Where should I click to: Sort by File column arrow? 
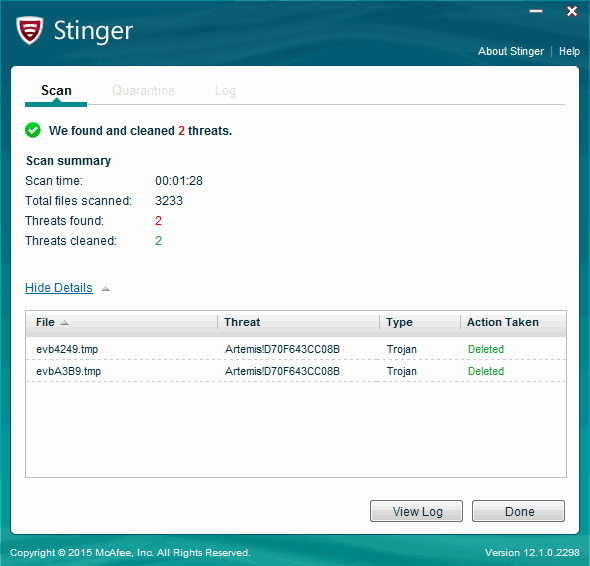[x=65, y=323]
